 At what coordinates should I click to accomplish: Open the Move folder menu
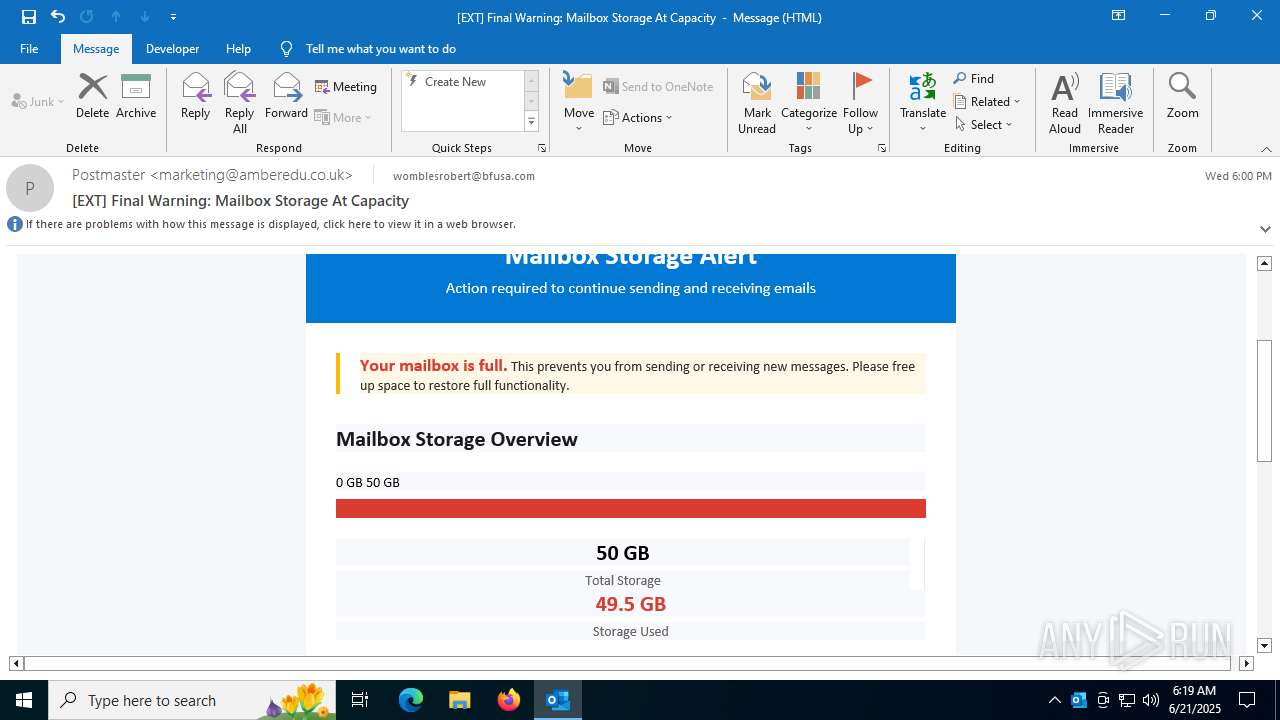coord(579,102)
